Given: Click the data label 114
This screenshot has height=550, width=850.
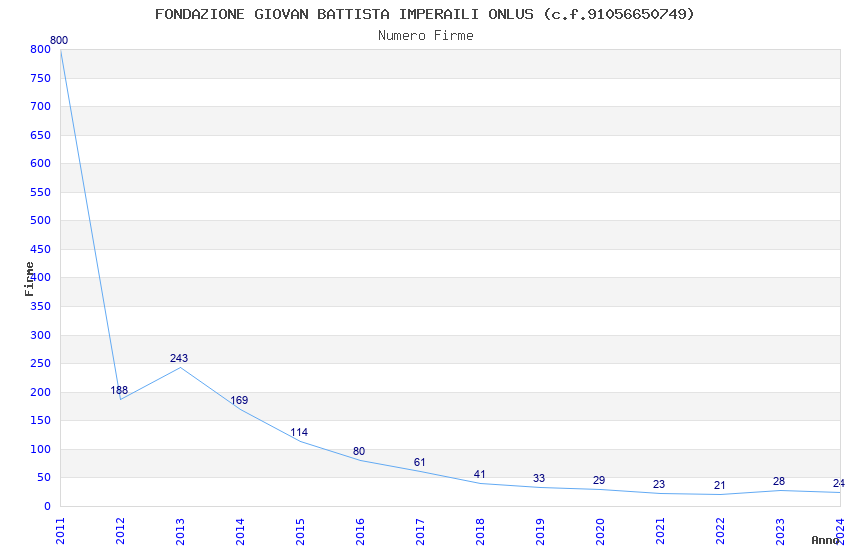Looking at the screenshot, I should [x=299, y=432].
